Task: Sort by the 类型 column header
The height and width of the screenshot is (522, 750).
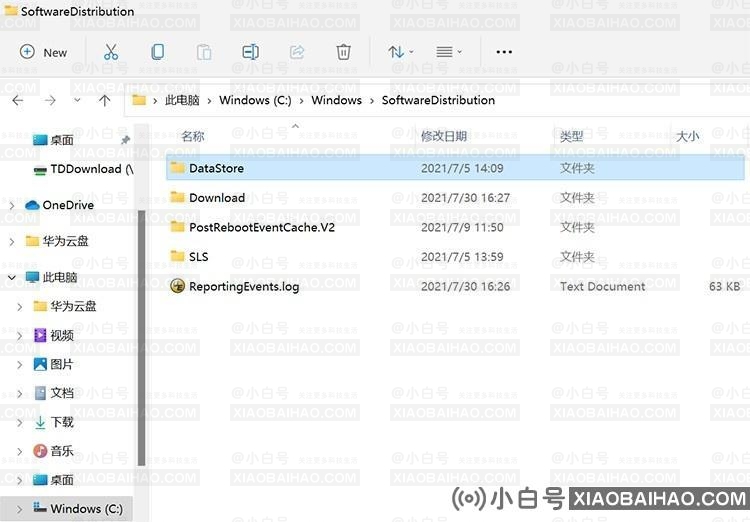Action: [572, 136]
